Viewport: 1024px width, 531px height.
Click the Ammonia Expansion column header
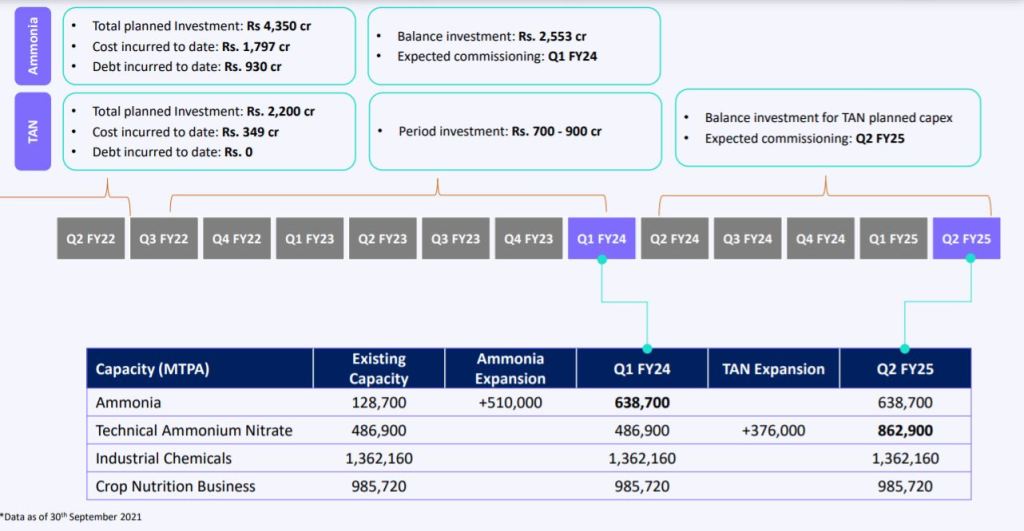click(510, 368)
